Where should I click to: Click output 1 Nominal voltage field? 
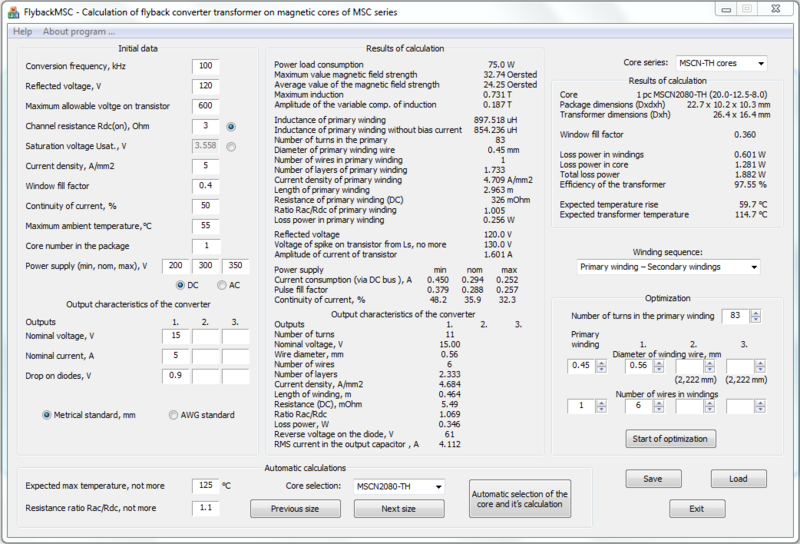[176, 336]
